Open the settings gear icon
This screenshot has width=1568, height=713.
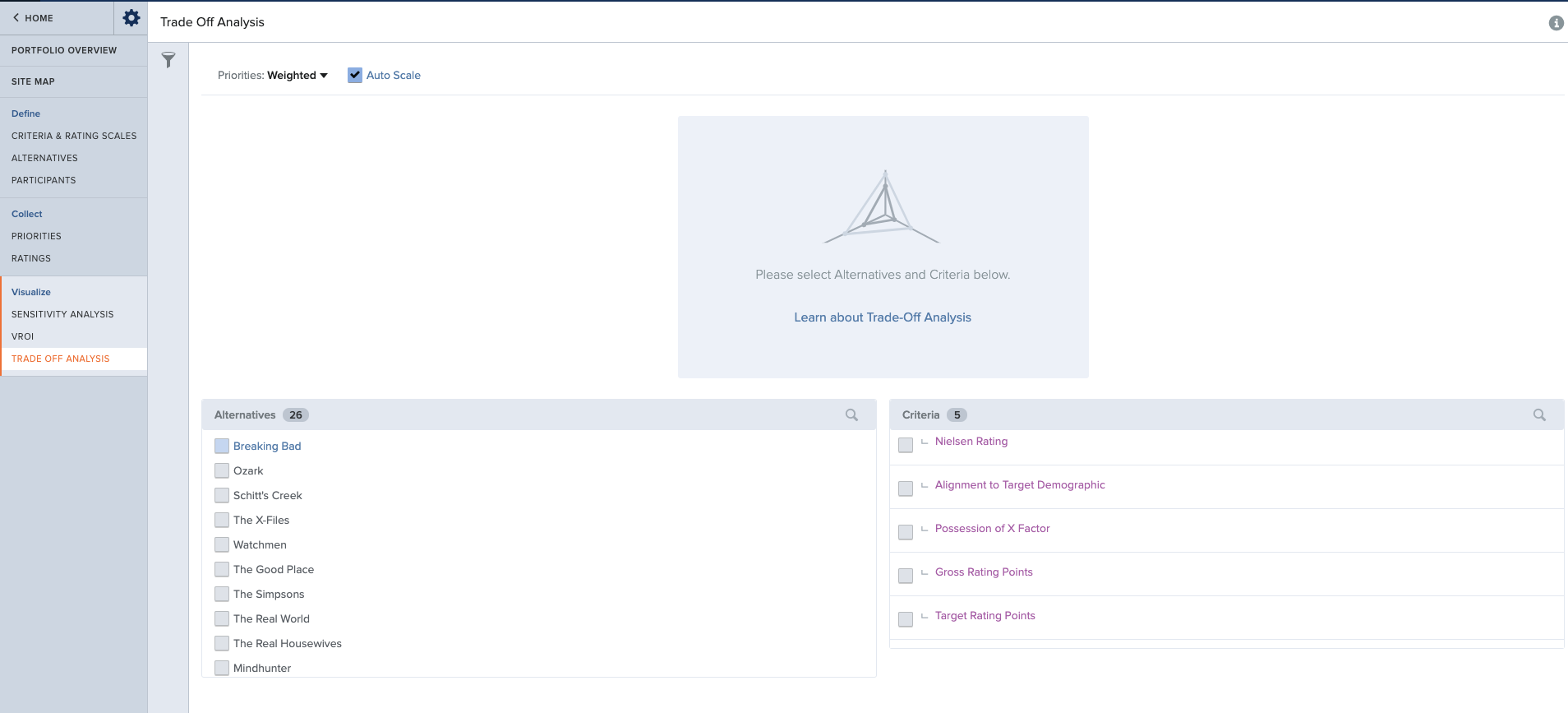pyautogui.click(x=131, y=17)
